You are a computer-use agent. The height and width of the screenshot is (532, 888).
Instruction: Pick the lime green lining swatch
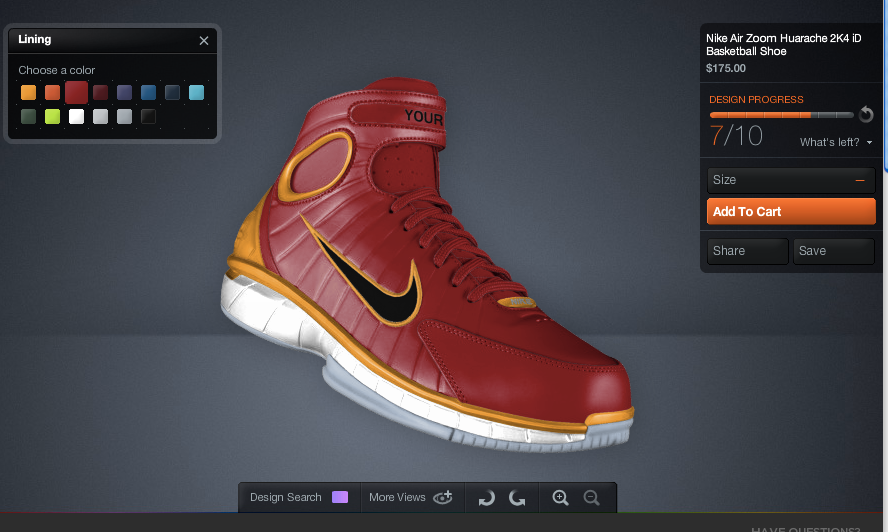point(52,117)
